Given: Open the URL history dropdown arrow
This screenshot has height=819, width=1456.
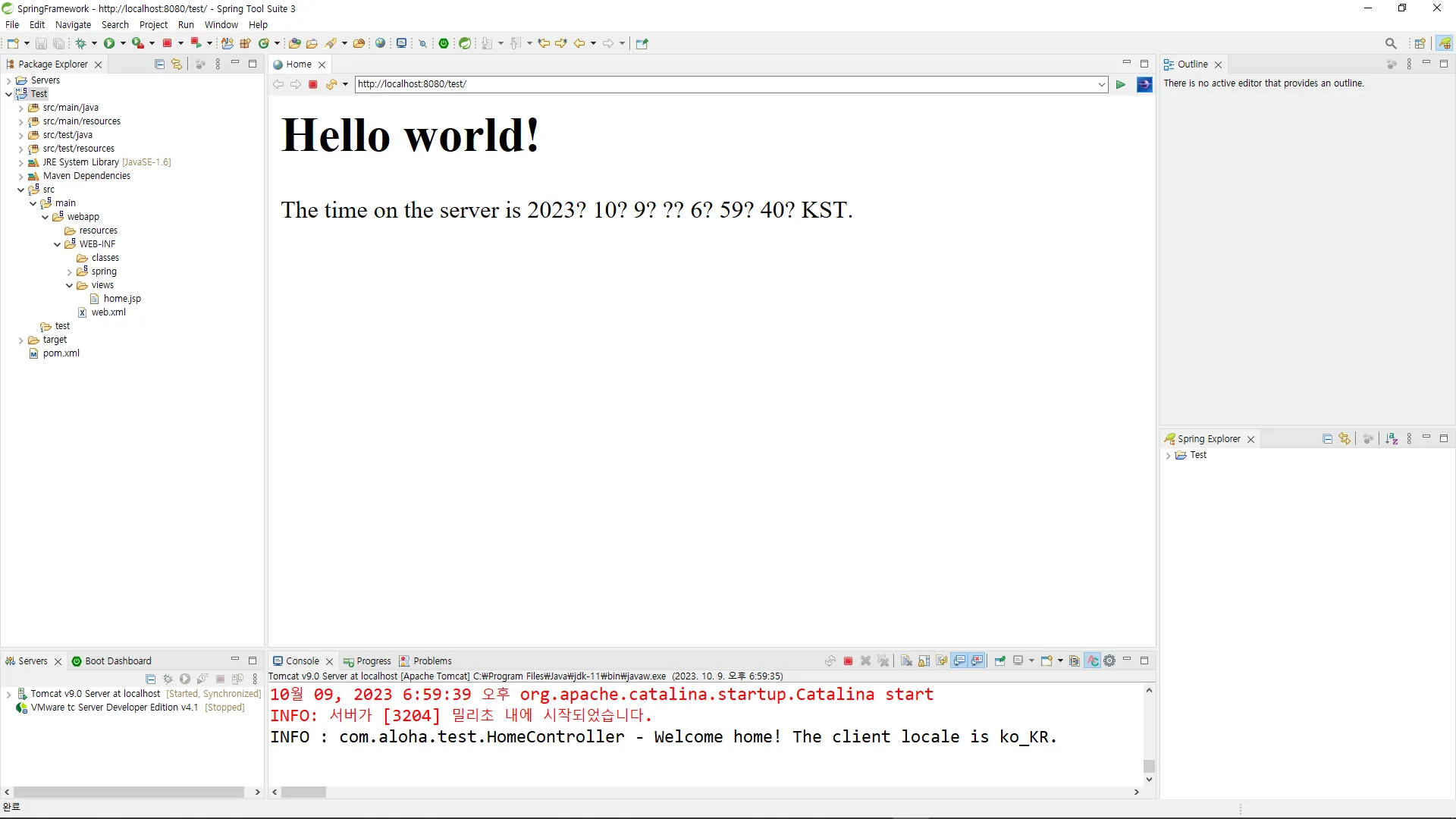Looking at the screenshot, I should click(x=1102, y=84).
